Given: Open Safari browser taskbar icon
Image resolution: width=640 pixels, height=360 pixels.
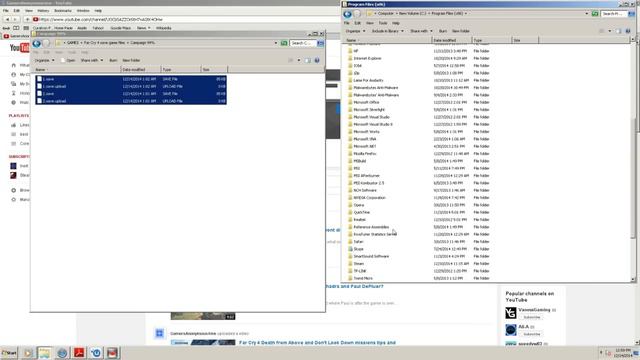Looking at the screenshot, I should 62,353.
